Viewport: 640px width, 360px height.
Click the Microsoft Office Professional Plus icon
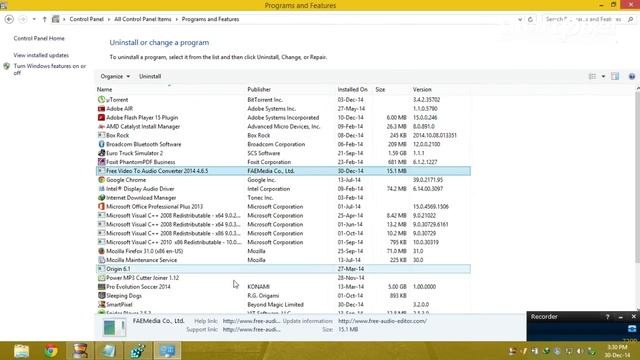[x=101, y=207]
